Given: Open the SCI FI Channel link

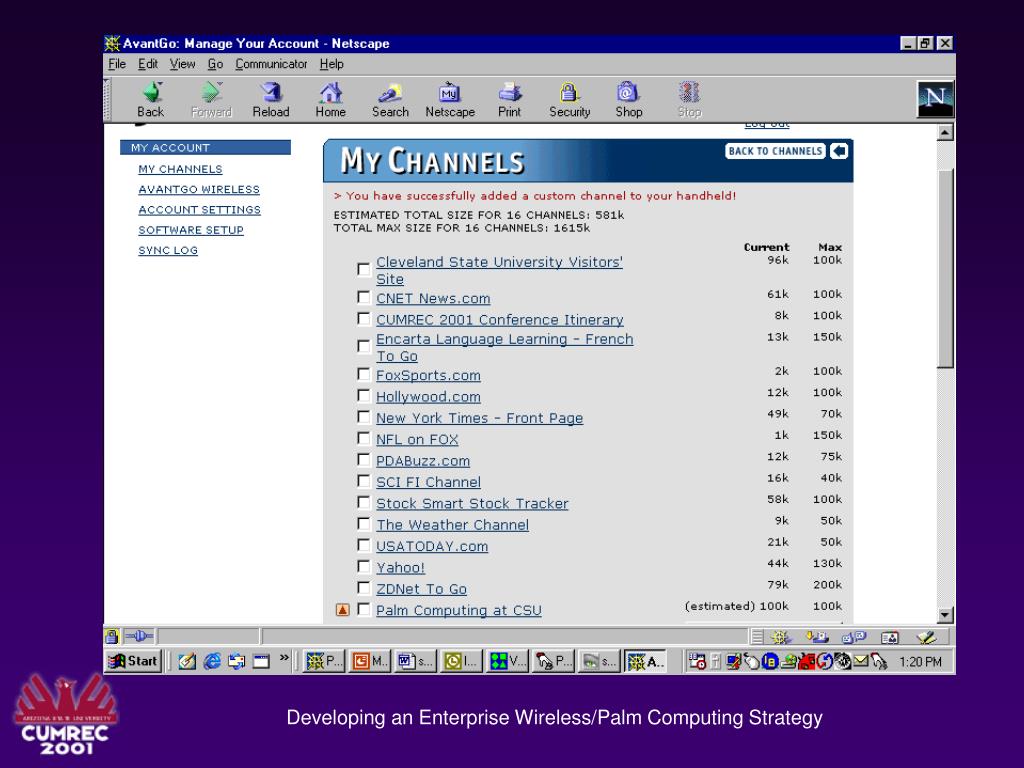Looking at the screenshot, I should (428, 482).
